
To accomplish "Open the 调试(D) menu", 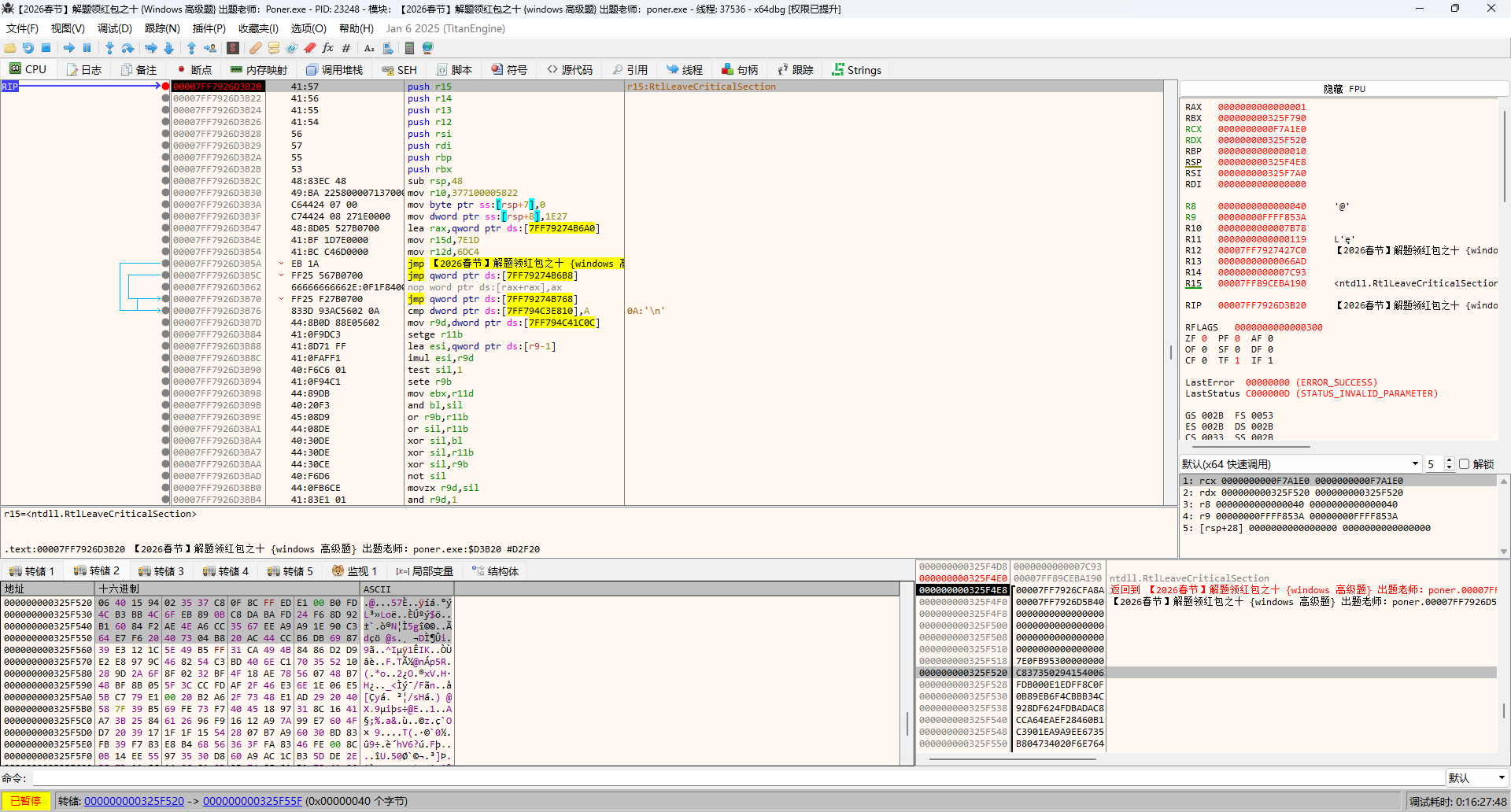I will point(114,28).
